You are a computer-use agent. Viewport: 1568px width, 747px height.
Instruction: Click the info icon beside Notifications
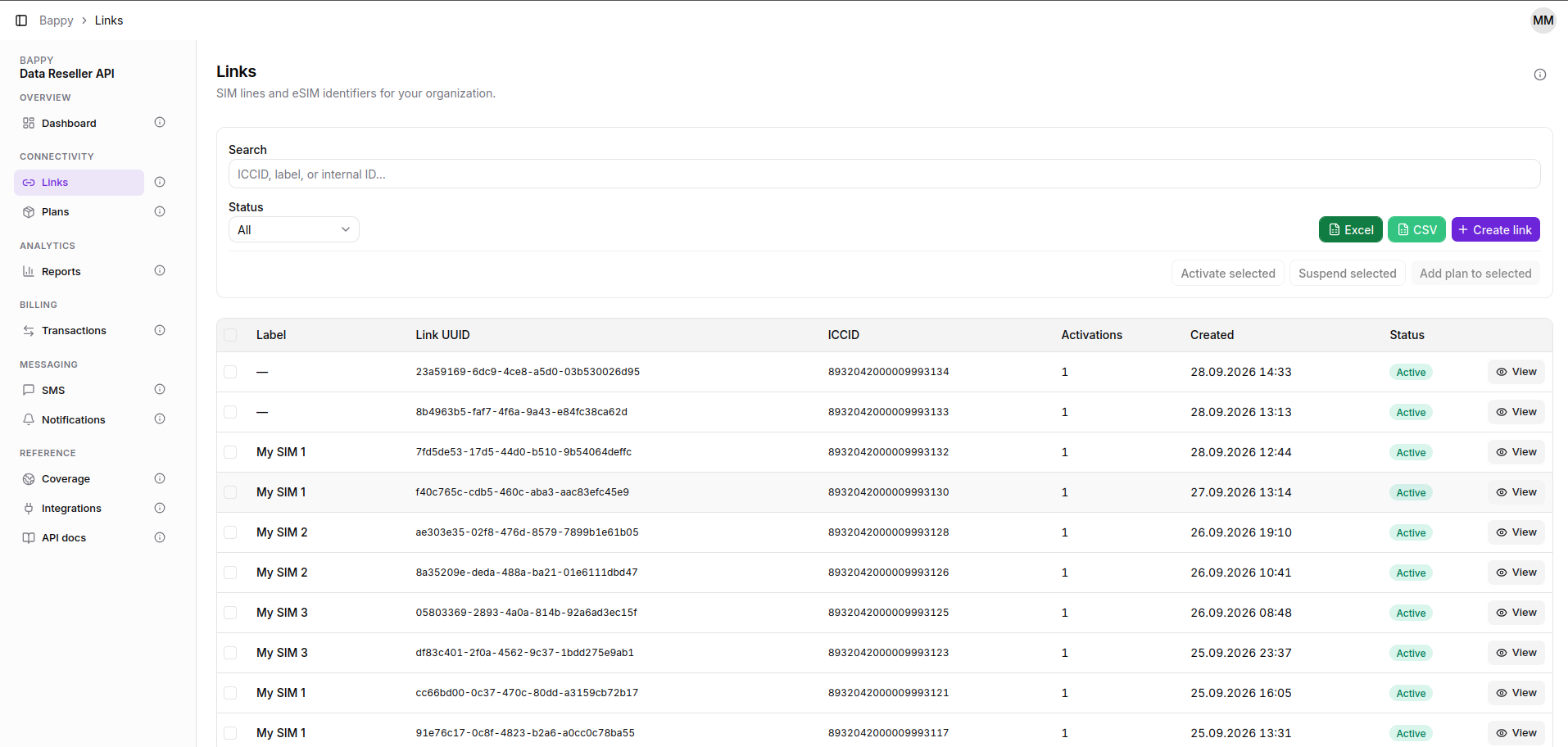[x=160, y=419]
